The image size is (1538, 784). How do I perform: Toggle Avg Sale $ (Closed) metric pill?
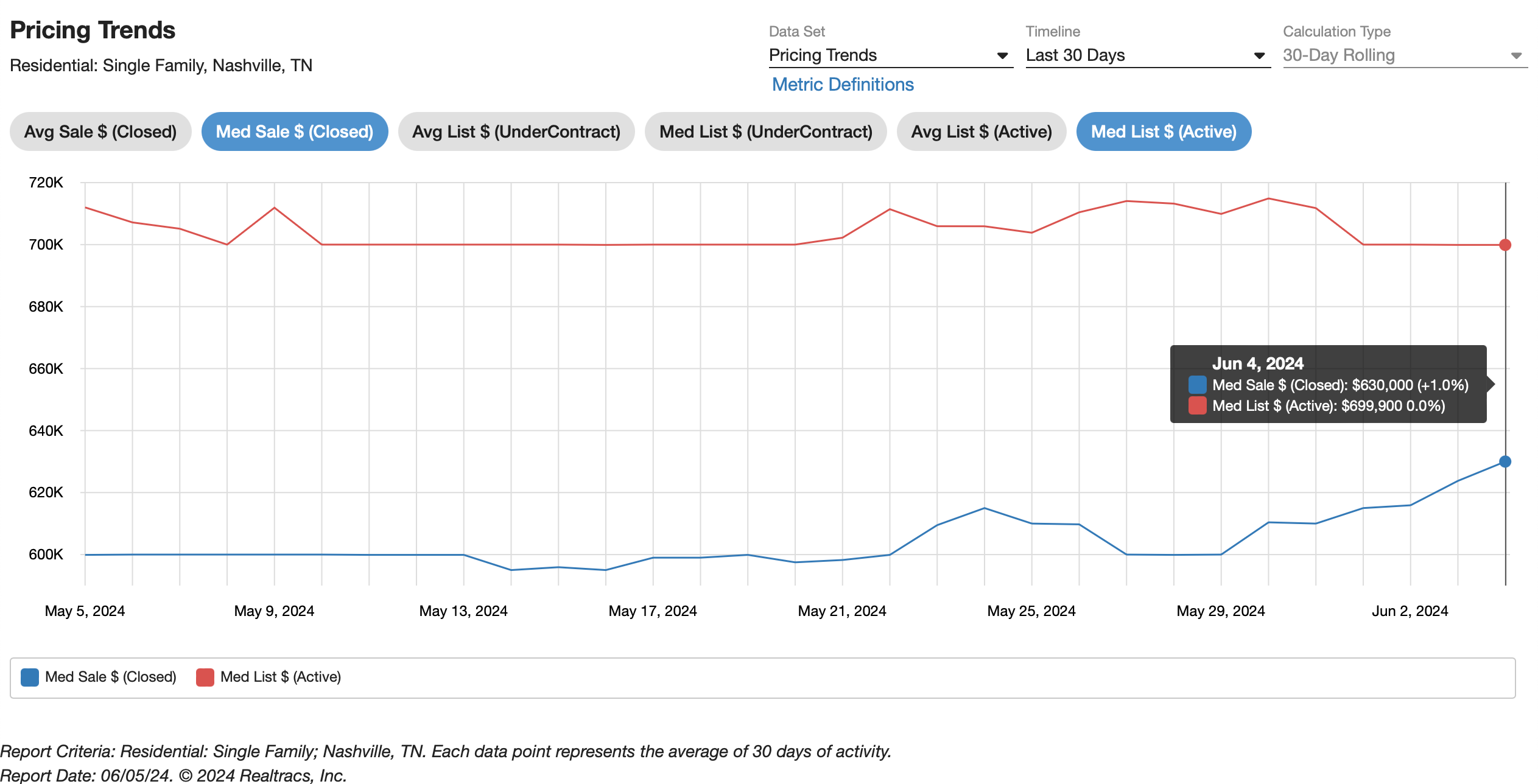[100, 131]
